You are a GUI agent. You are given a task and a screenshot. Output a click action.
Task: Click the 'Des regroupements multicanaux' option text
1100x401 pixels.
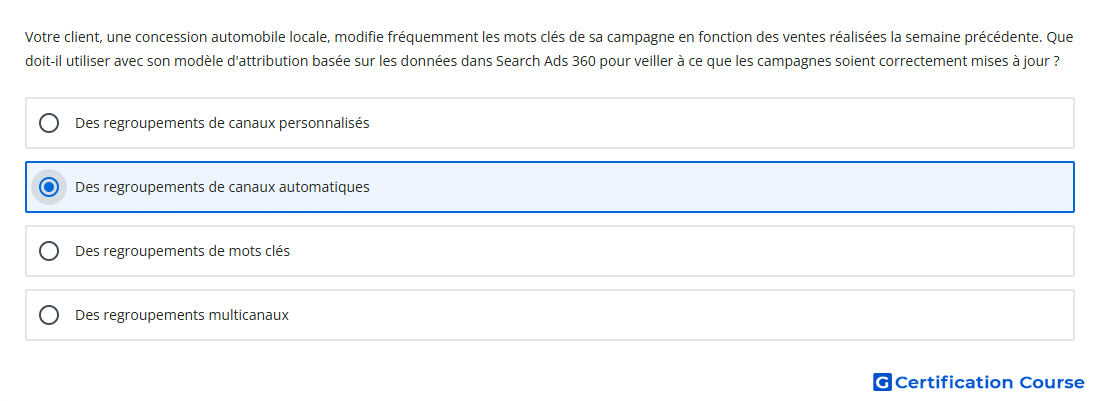(182, 315)
